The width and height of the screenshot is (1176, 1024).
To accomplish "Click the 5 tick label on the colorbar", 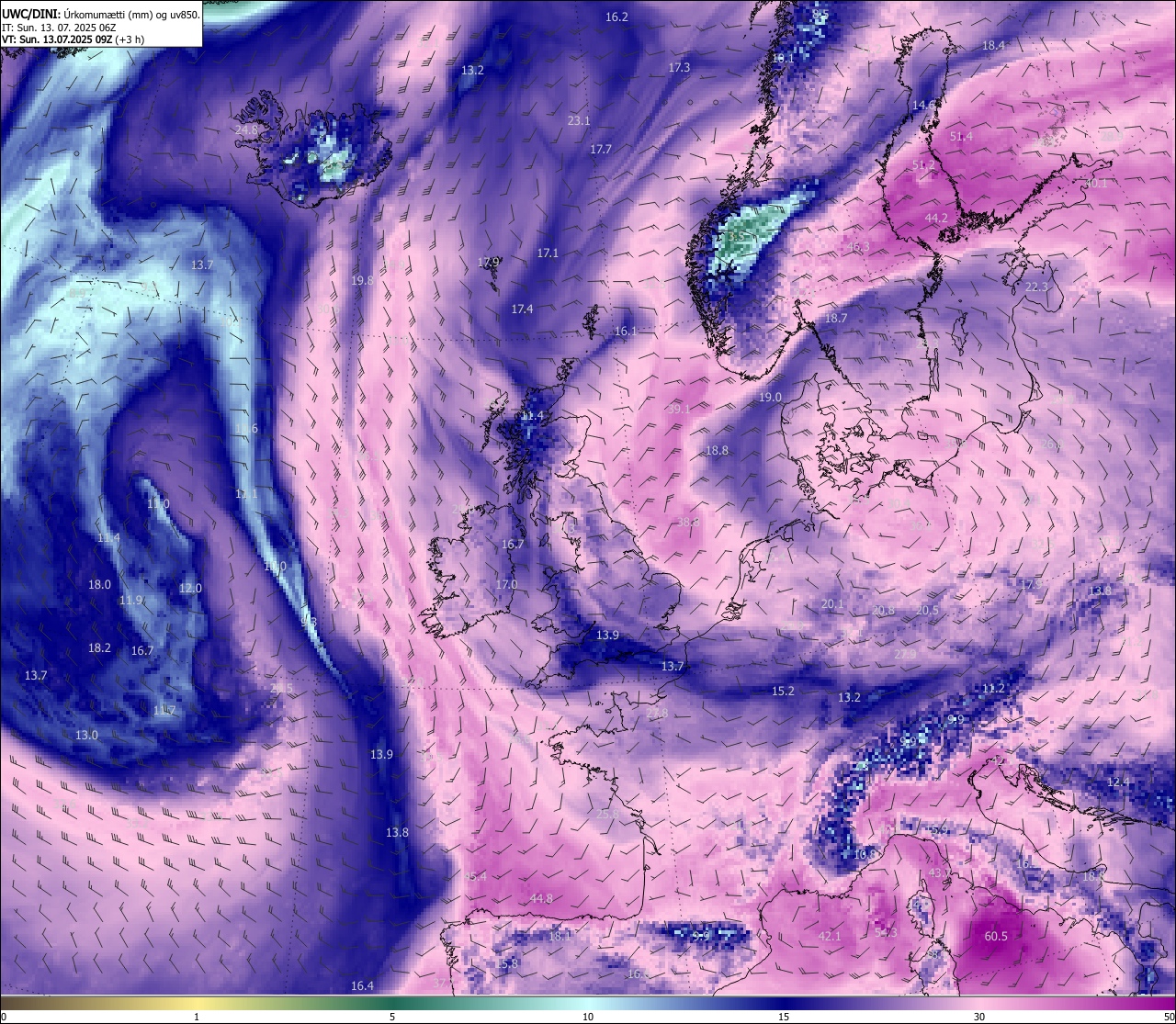I will click(392, 1017).
